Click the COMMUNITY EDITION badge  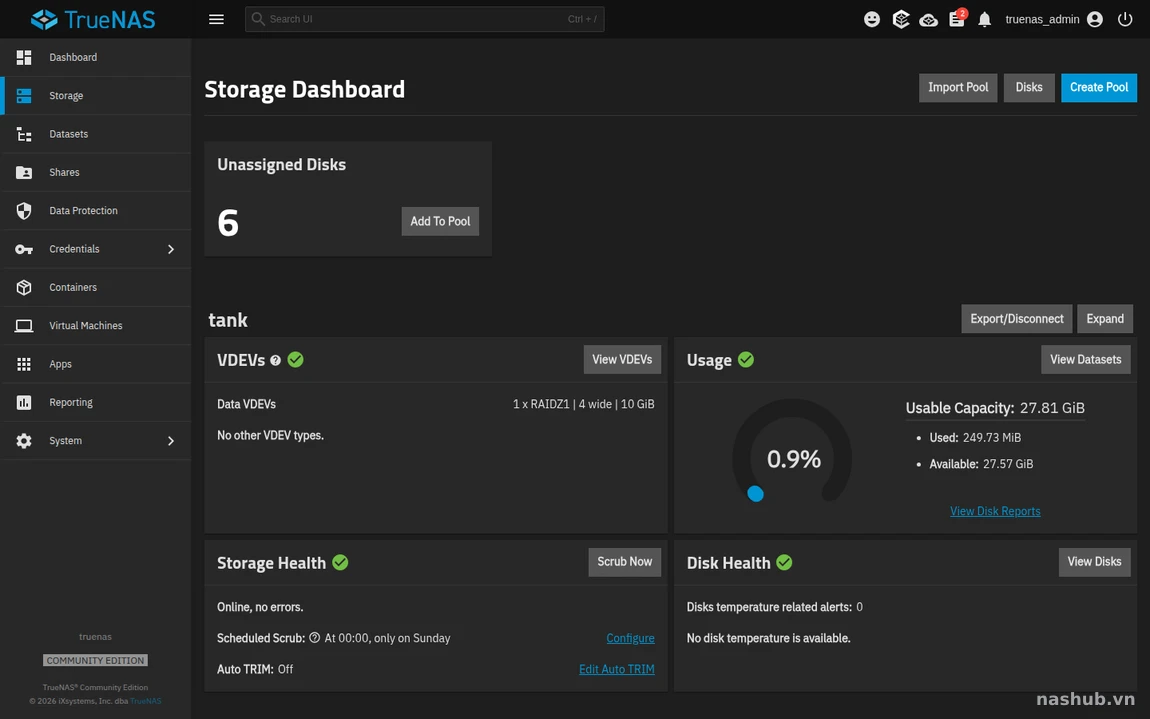click(95, 660)
